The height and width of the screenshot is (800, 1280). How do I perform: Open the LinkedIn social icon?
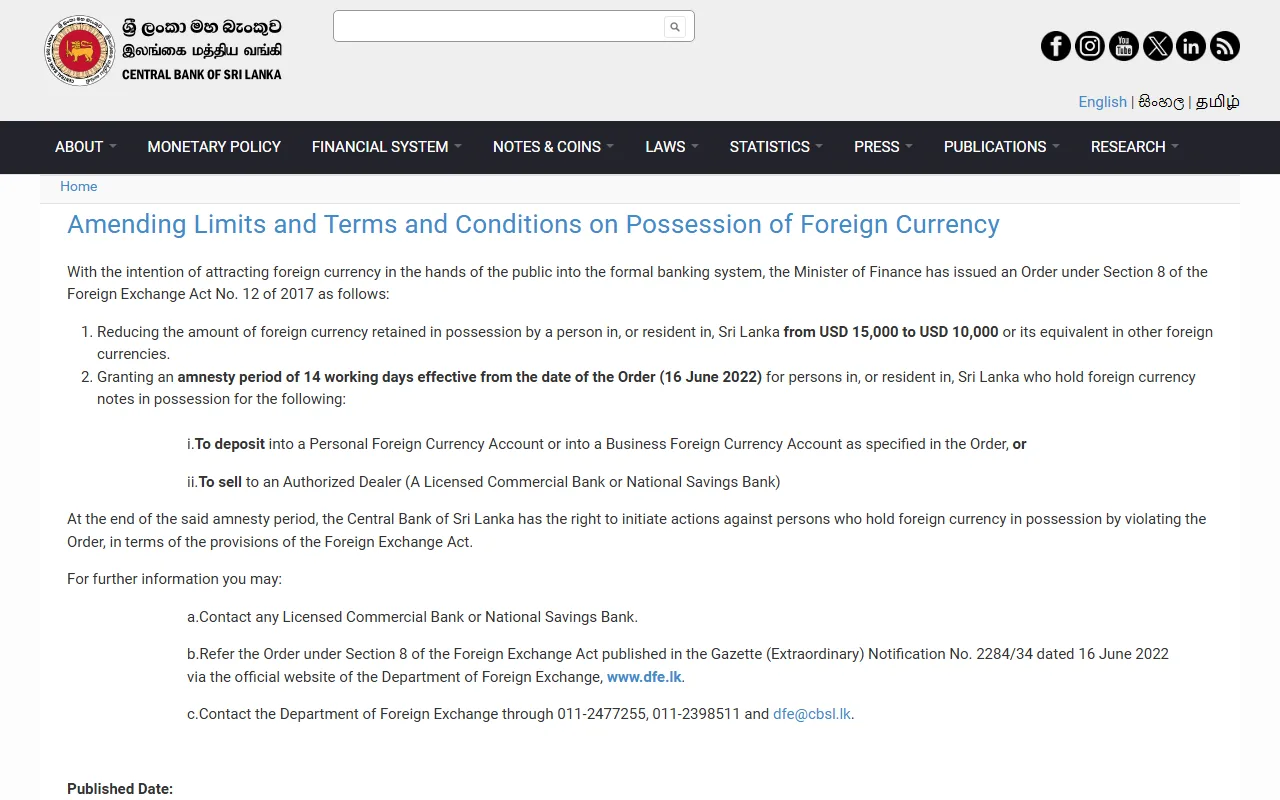pyautogui.click(x=1191, y=46)
